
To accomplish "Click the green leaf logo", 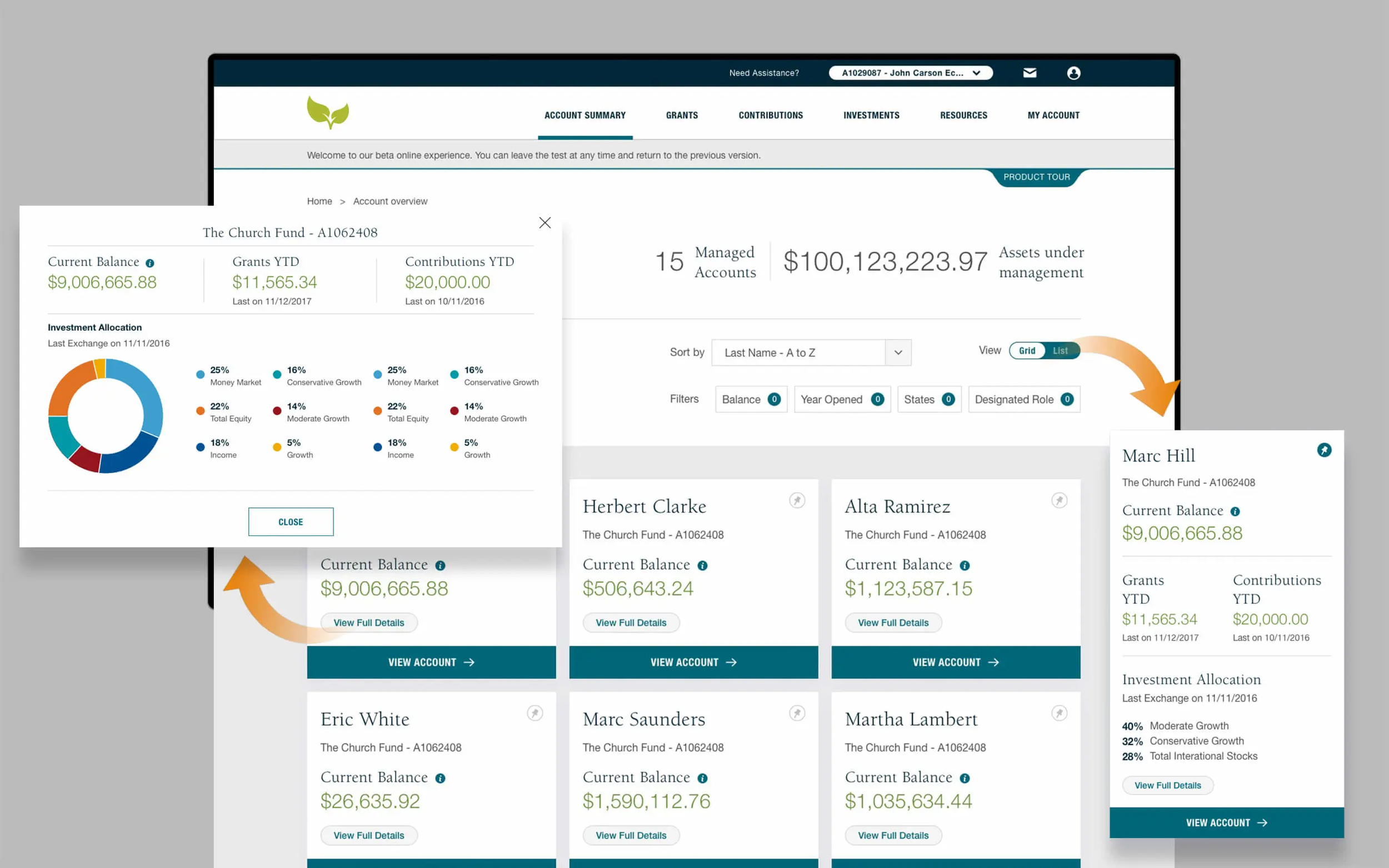I will (328, 112).
